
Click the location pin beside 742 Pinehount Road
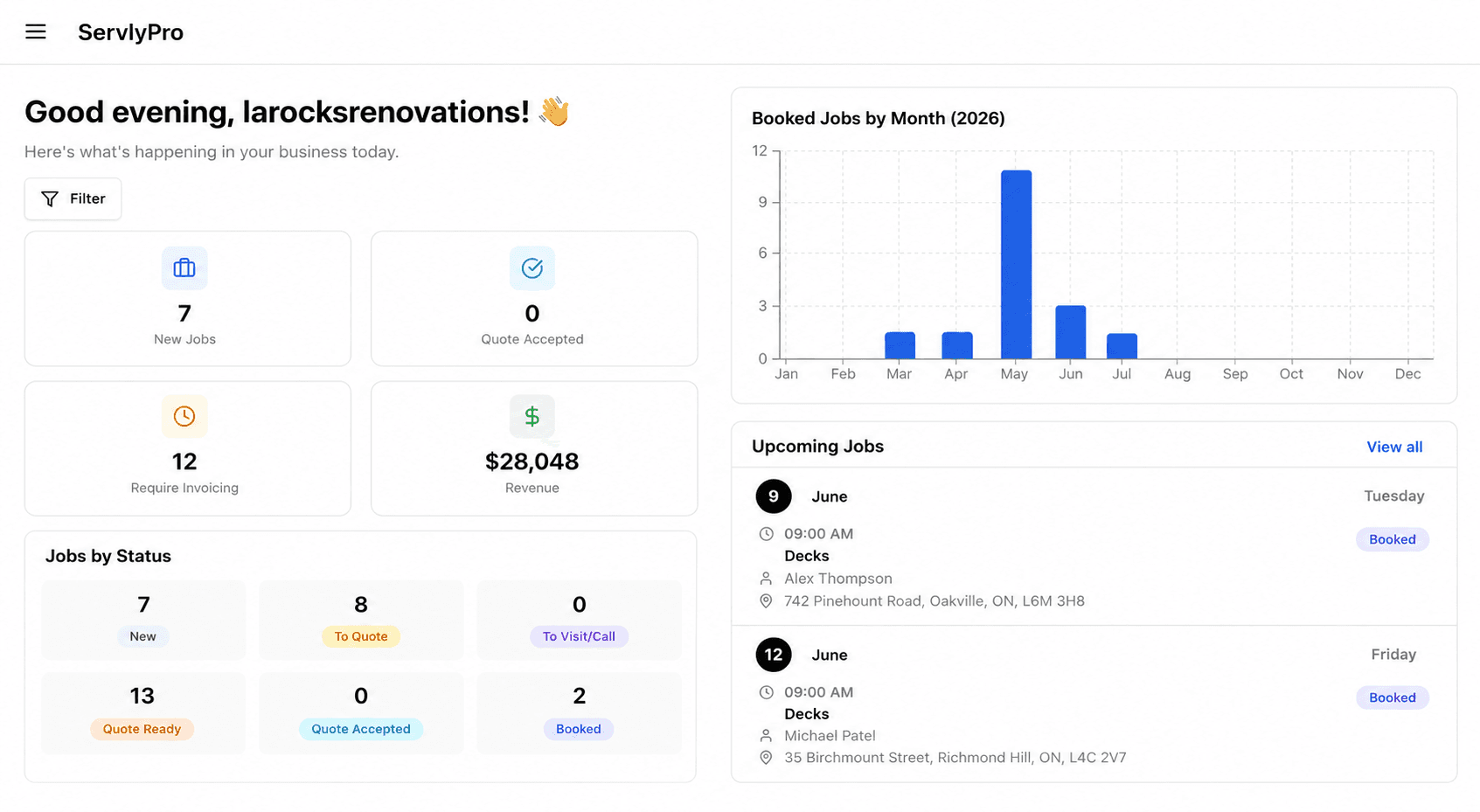click(x=766, y=601)
